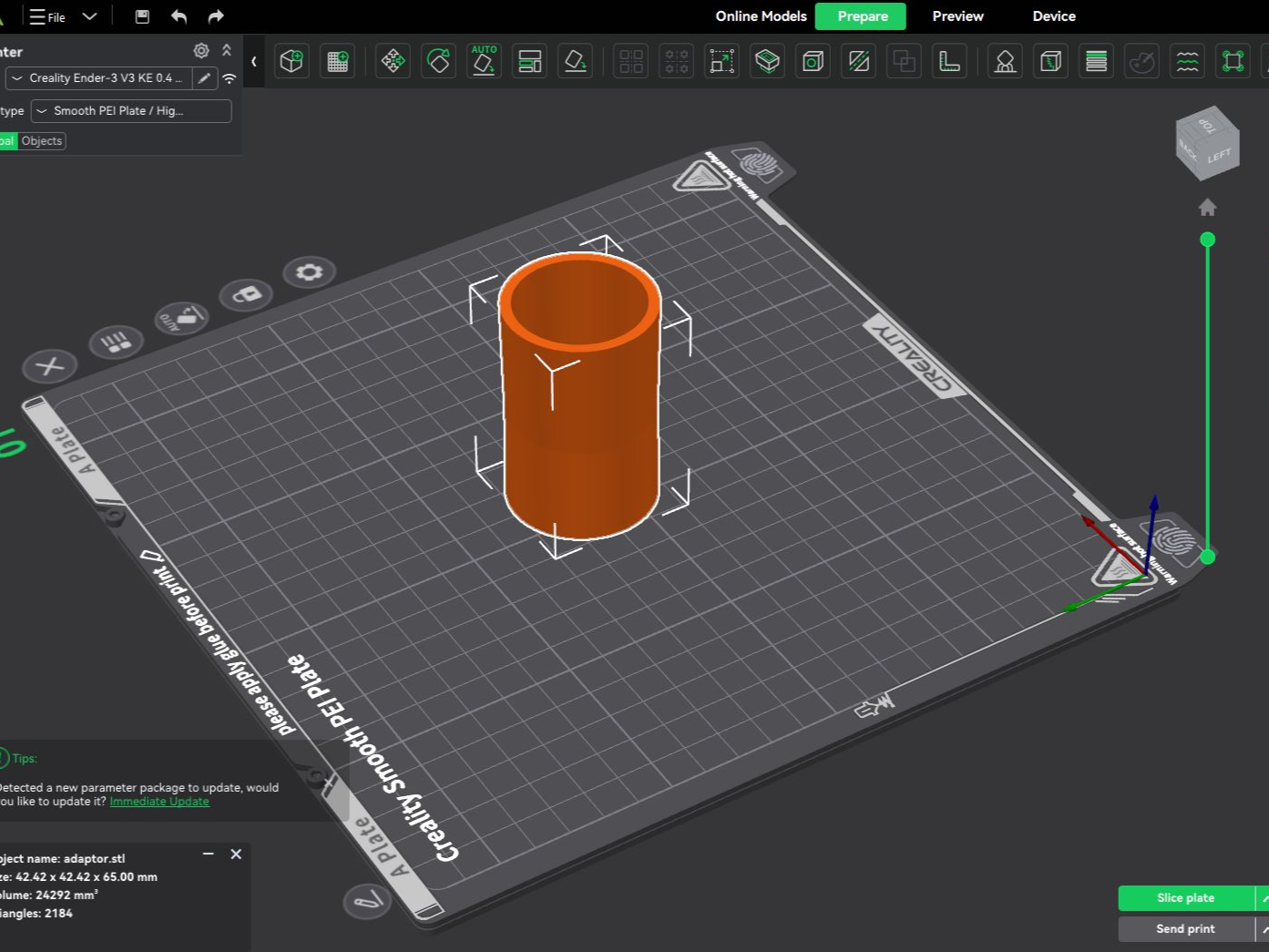Click the Add model cube icon
Screen dimensions: 1269x952
pos(292,61)
